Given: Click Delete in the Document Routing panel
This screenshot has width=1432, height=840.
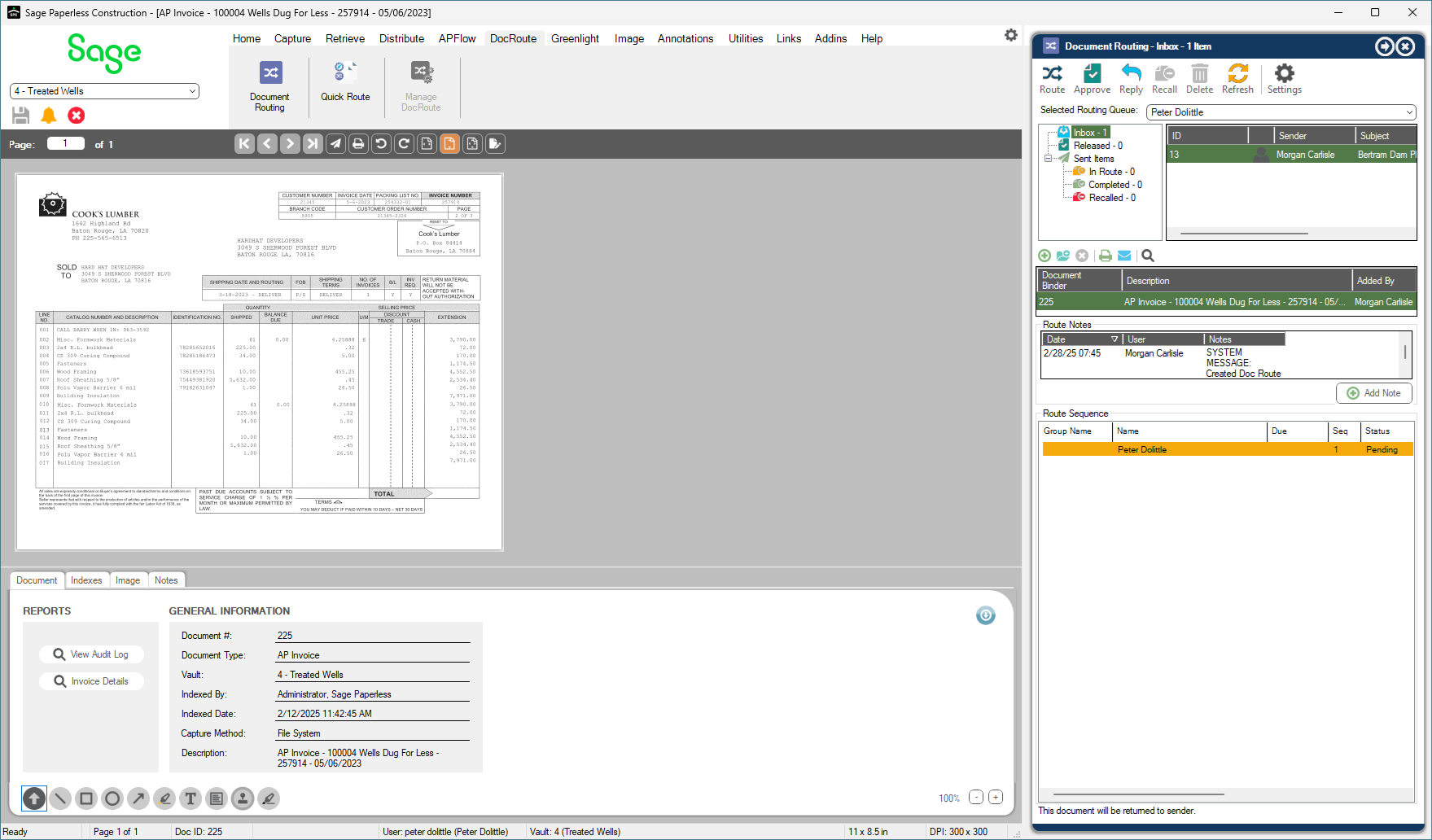Looking at the screenshot, I should point(1199,79).
